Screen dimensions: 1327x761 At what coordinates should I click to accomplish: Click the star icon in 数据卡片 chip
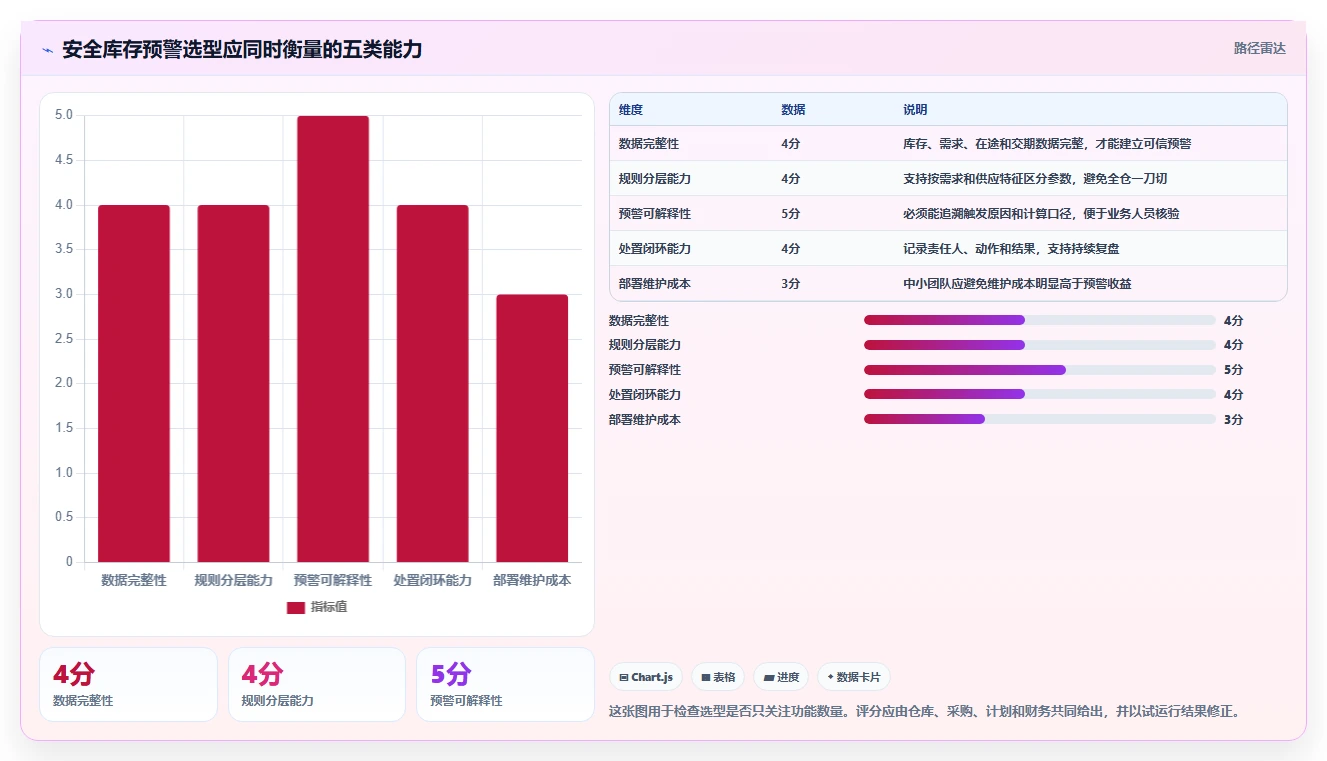830,677
